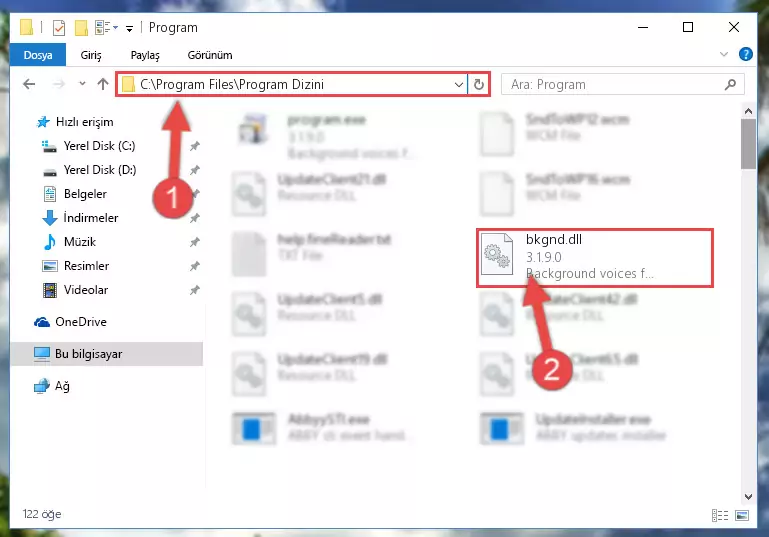Open Resimler folder in sidebar
Viewport: 769px width, 537px height.
tap(76, 266)
